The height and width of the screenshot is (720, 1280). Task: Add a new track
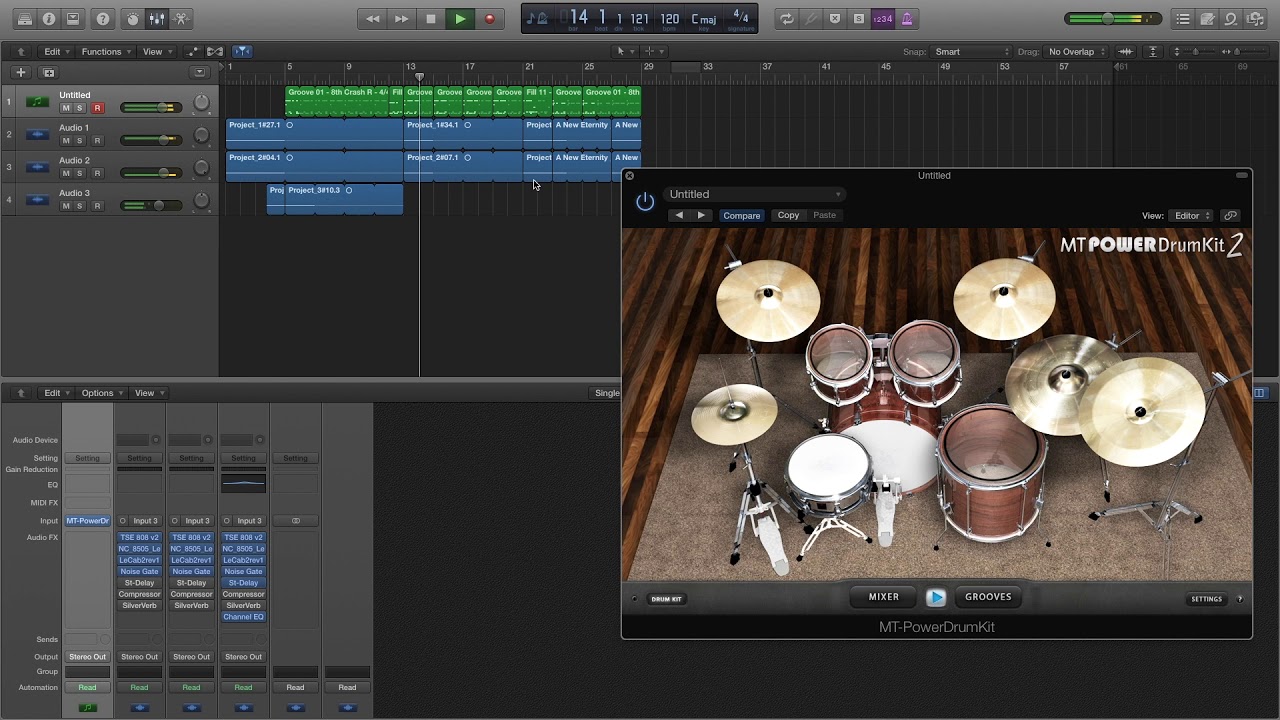coord(20,72)
